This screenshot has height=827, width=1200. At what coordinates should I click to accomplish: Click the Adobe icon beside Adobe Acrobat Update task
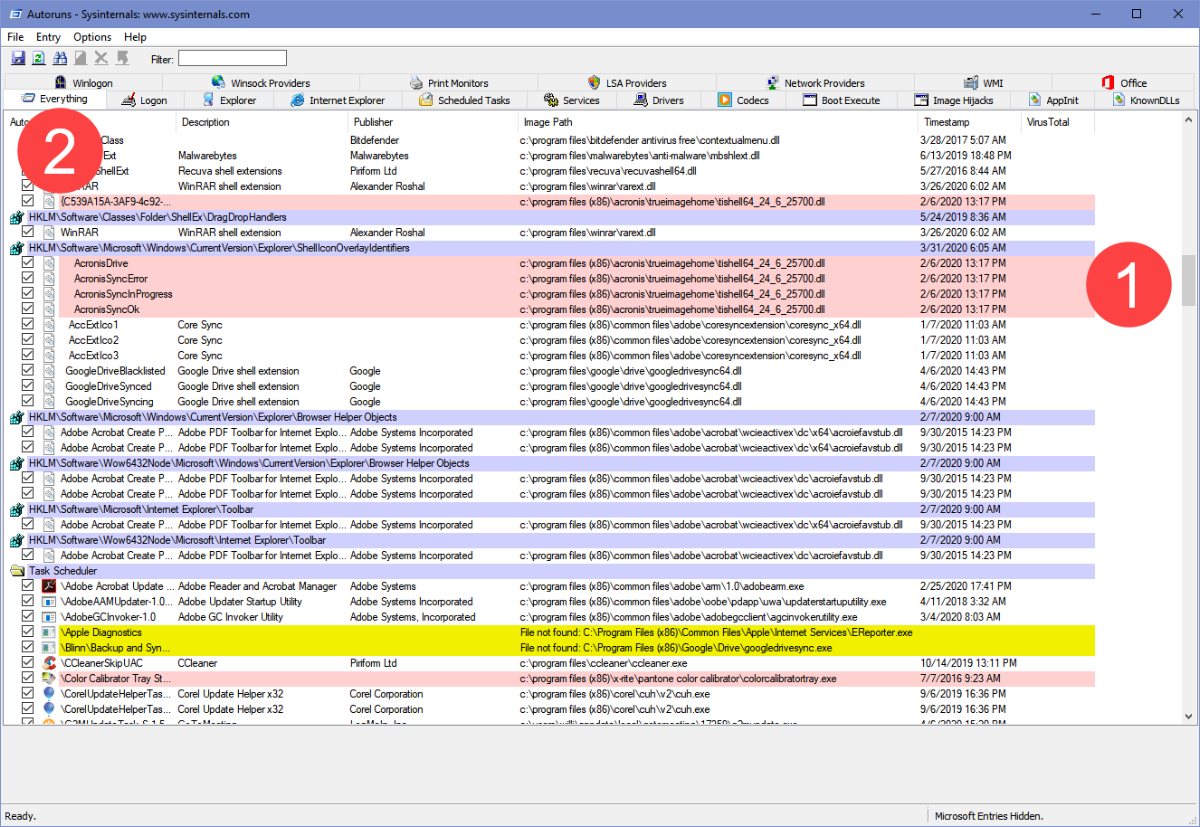(x=48, y=586)
